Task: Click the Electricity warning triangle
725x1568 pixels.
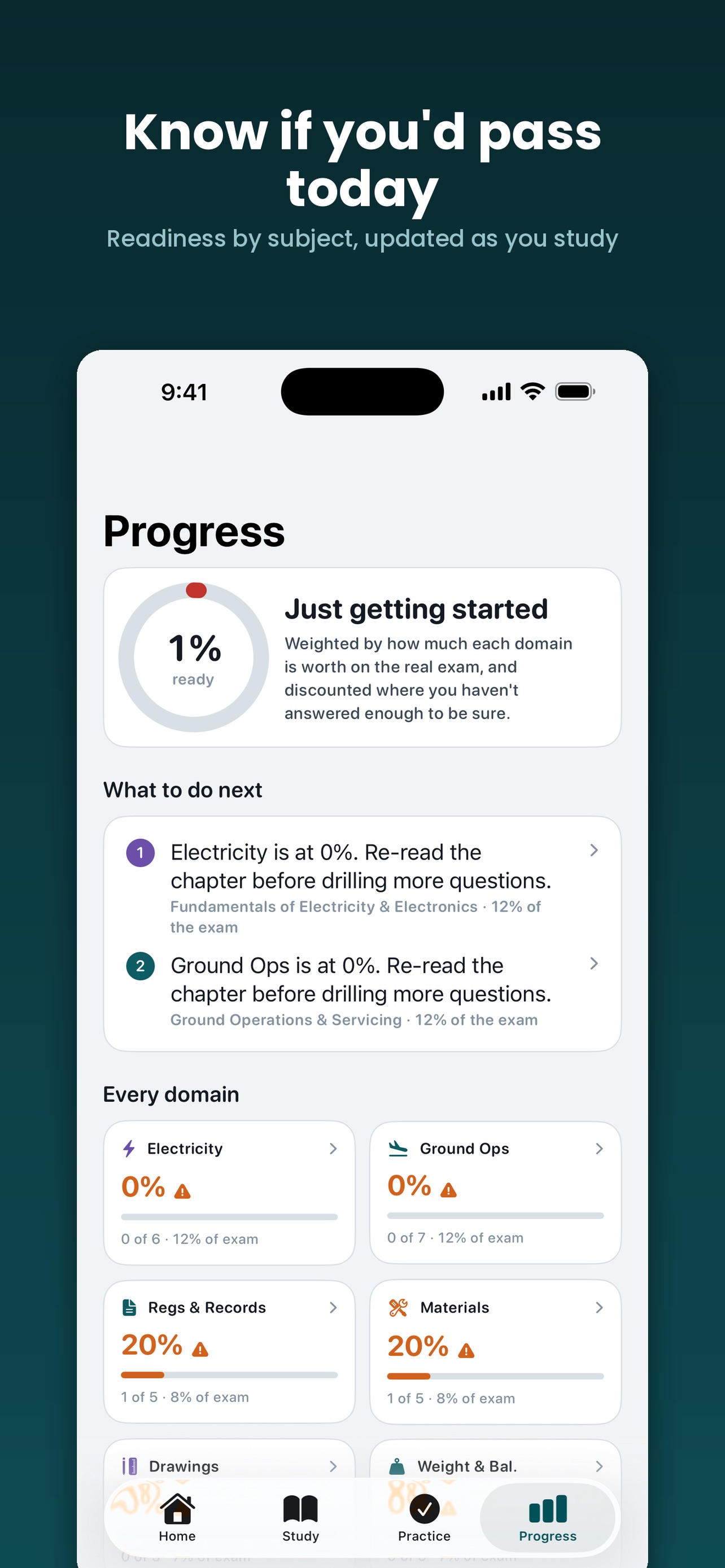Action: [182, 1192]
